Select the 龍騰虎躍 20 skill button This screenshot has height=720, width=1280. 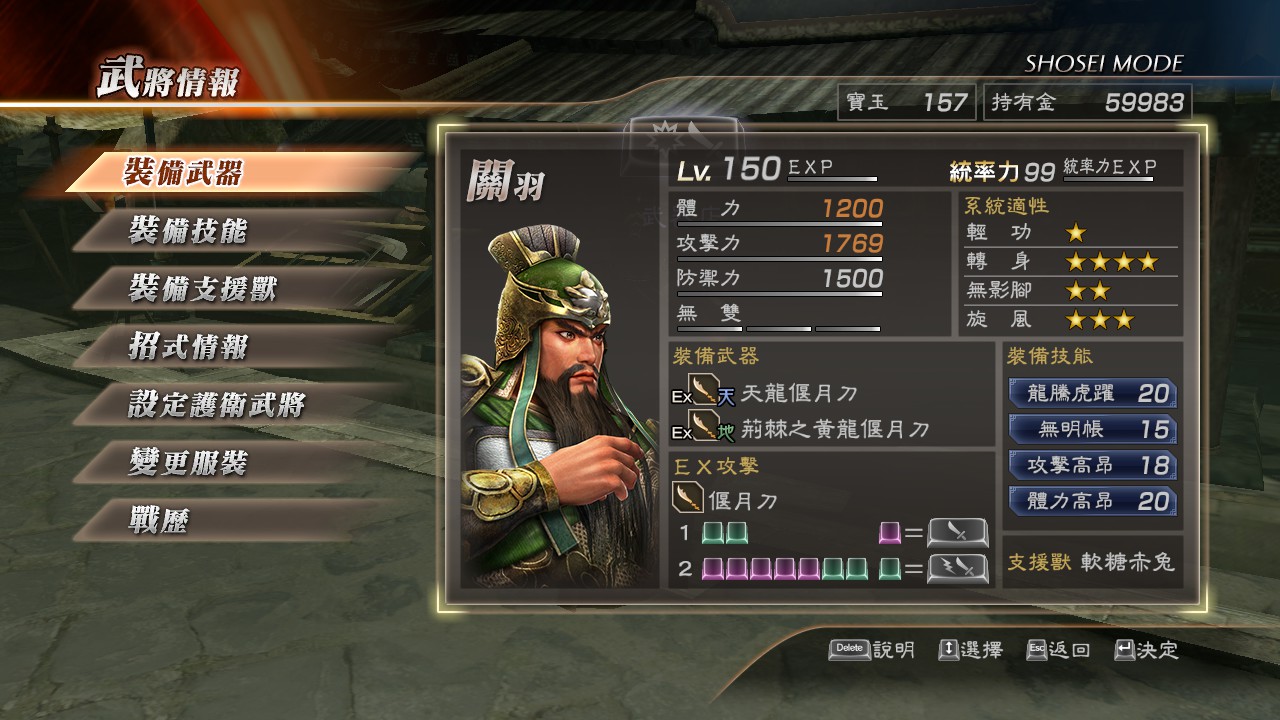coord(1093,393)
